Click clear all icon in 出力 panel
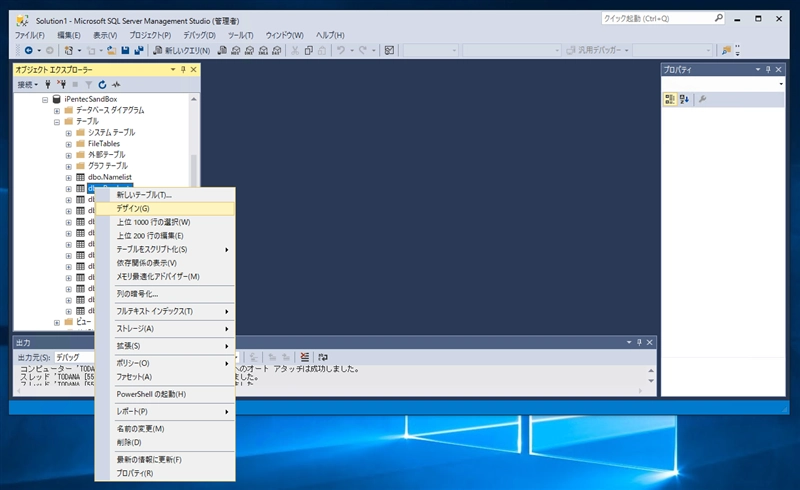Viewport: 800px width, 490px height. coord(305,357)
